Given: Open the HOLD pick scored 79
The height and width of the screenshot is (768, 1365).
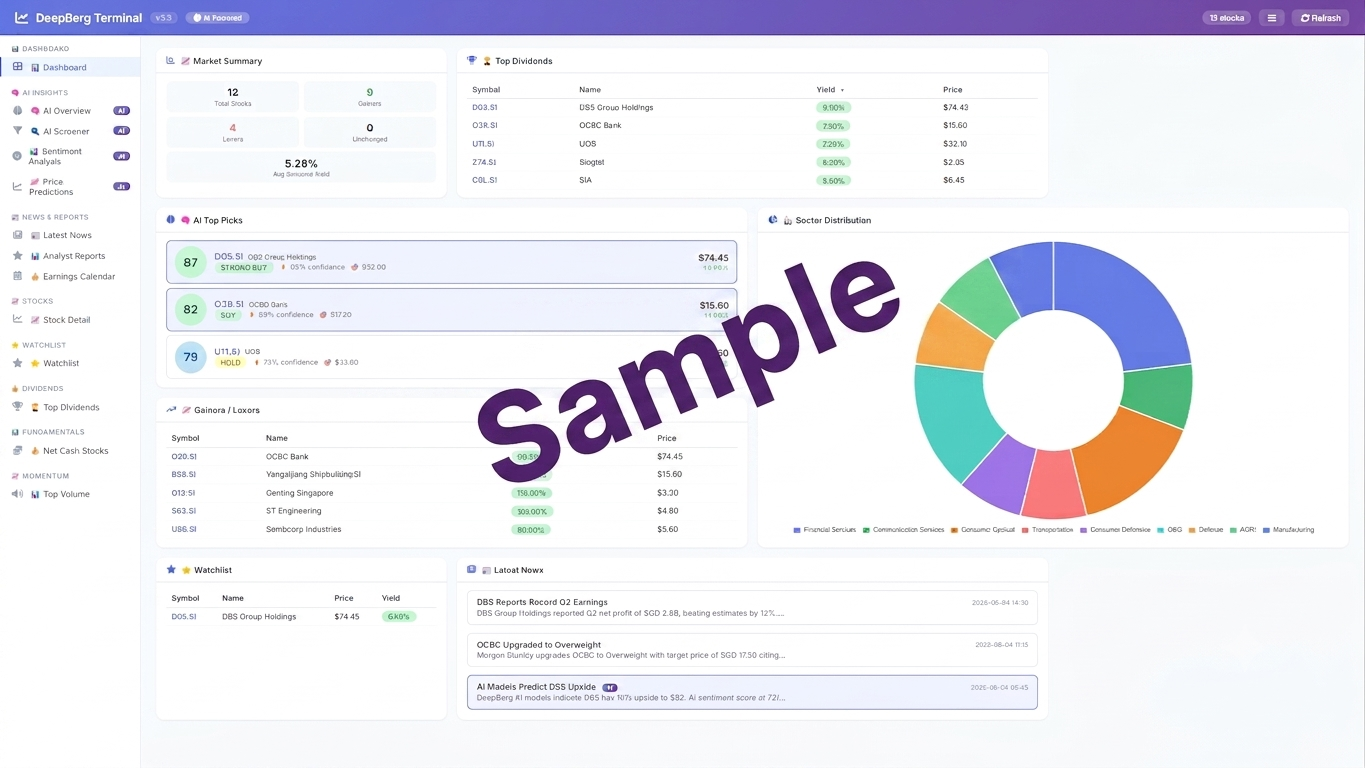Looking at the screenshot, I should point(451,357).
